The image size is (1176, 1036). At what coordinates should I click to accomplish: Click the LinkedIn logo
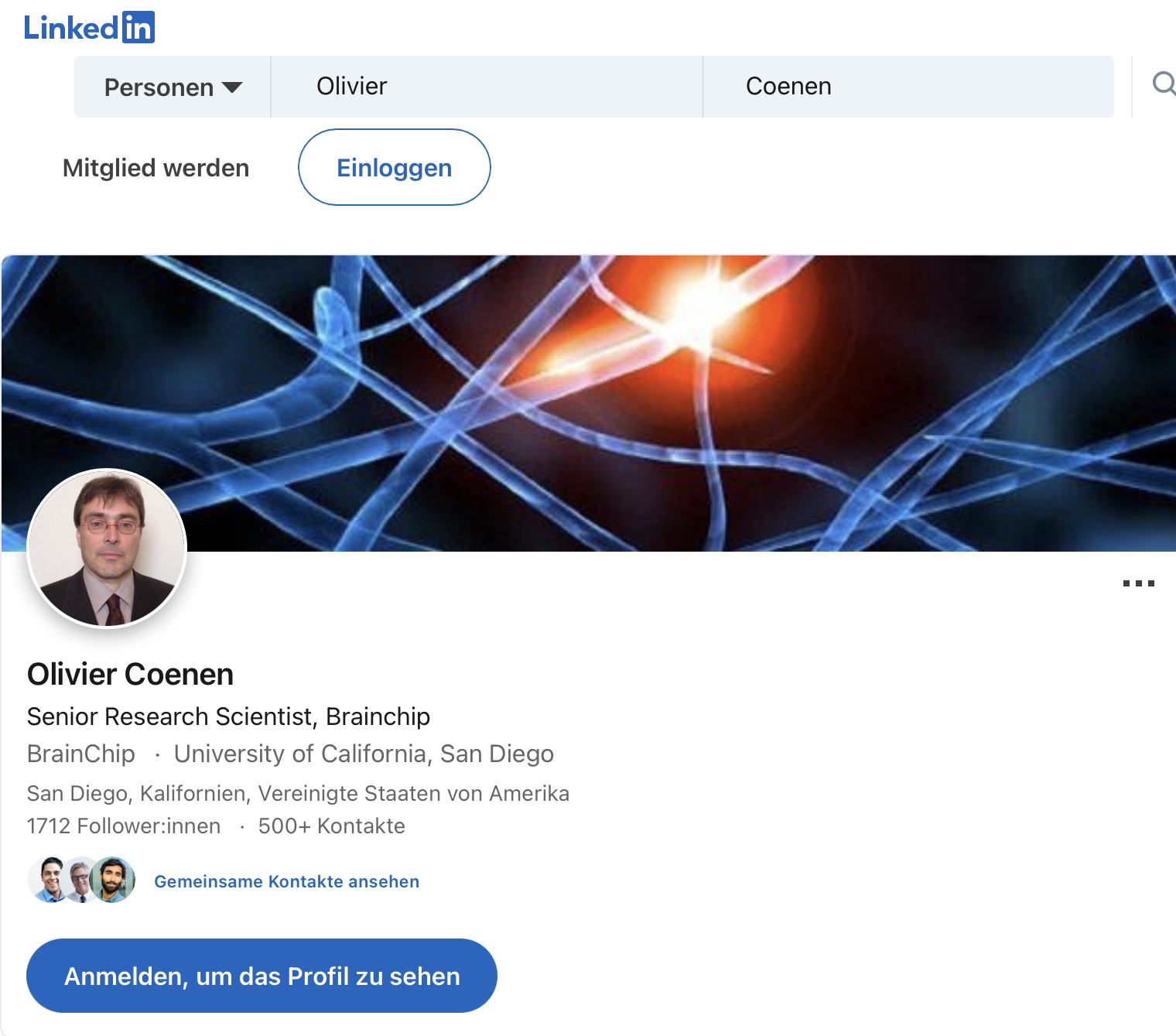coord(89,28)
